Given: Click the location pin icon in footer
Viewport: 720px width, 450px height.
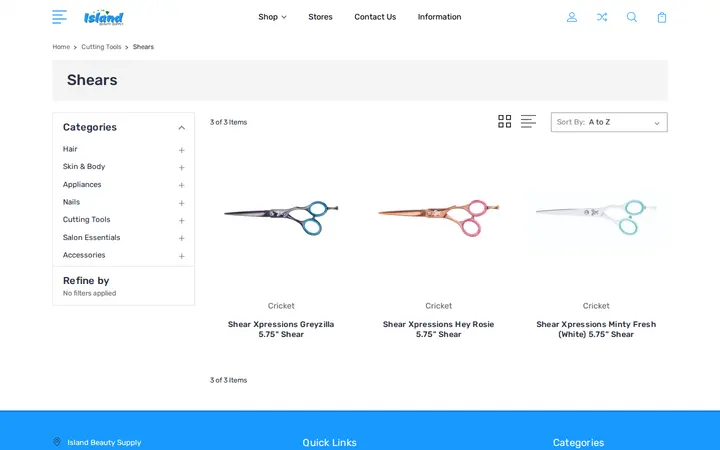Looking at the screenshot, I should pyautogui.click(x=56, y=442).
